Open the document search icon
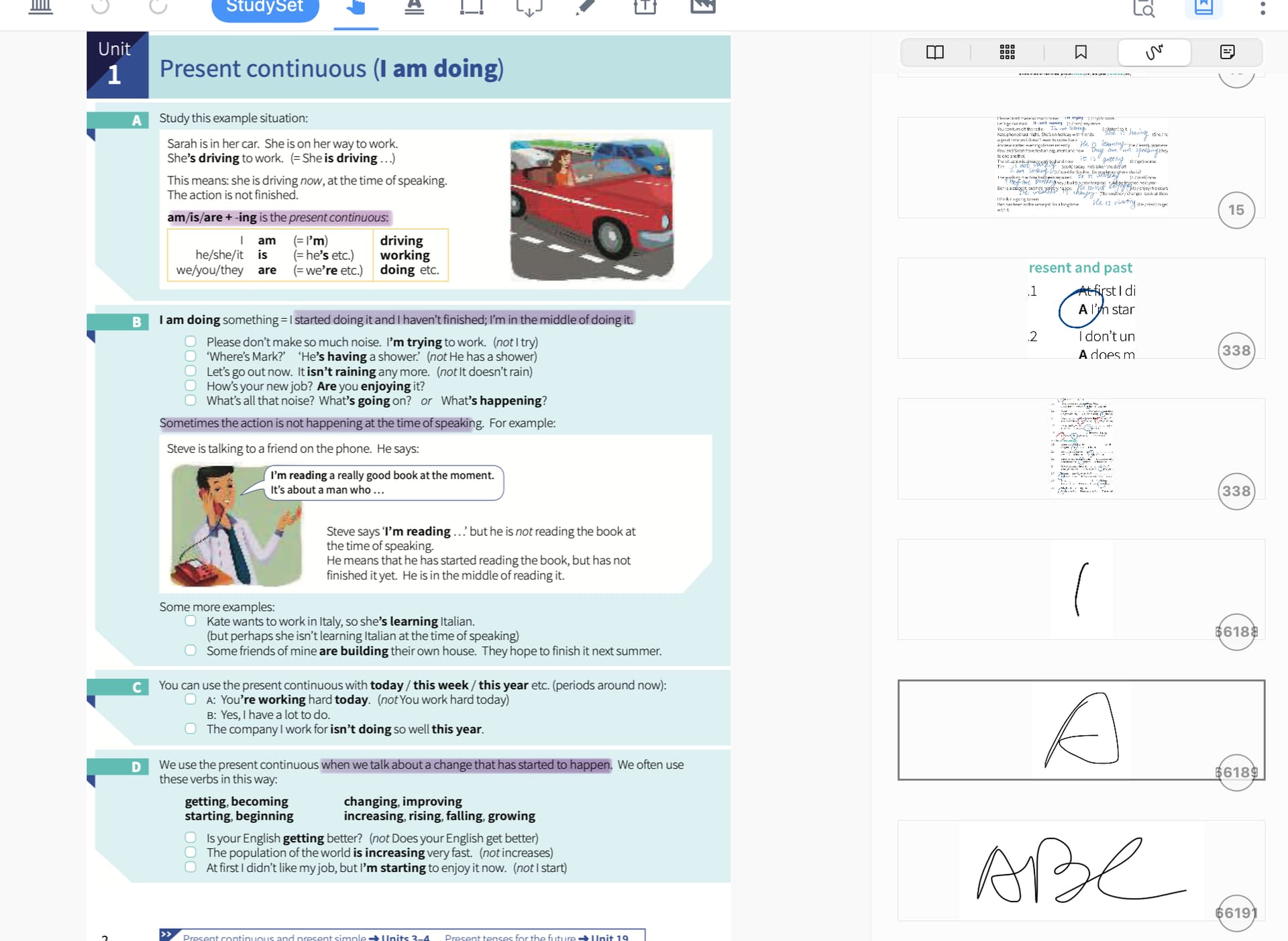 [x=1144, y=8]
